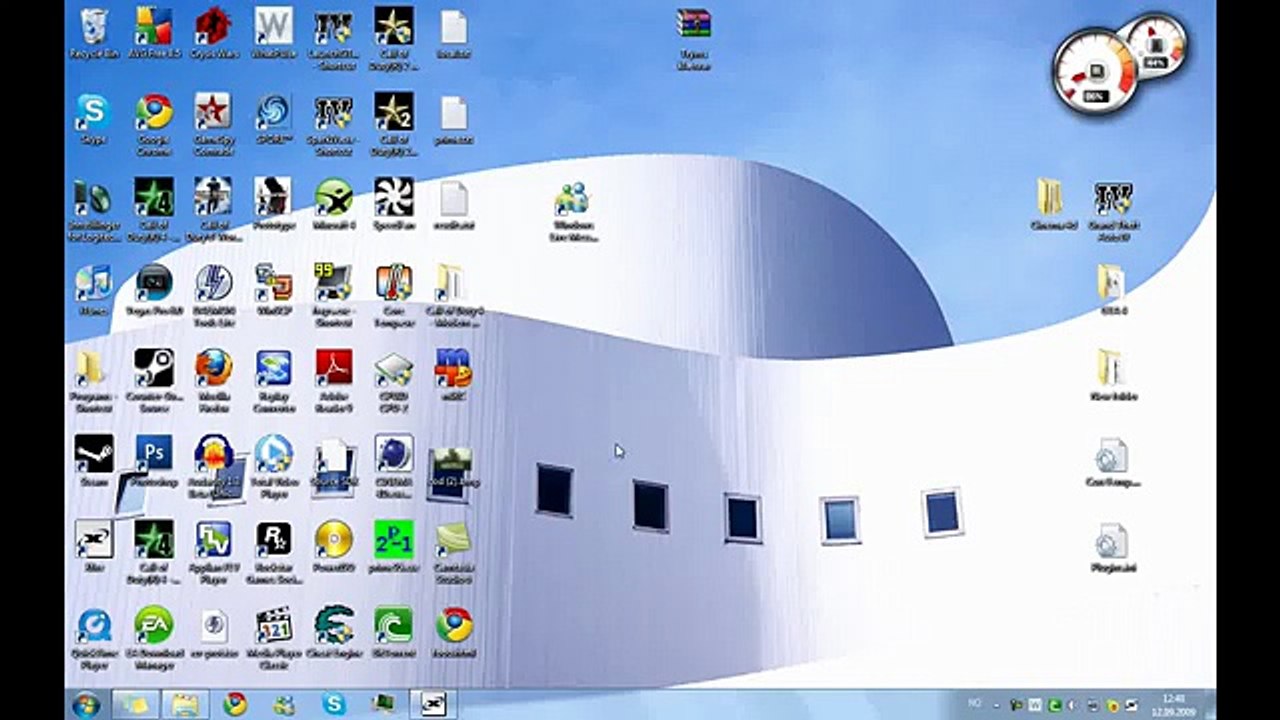Select Applian FLV Player shortcut
This screenshot has height=720, width=1280.
click(213, 553)
